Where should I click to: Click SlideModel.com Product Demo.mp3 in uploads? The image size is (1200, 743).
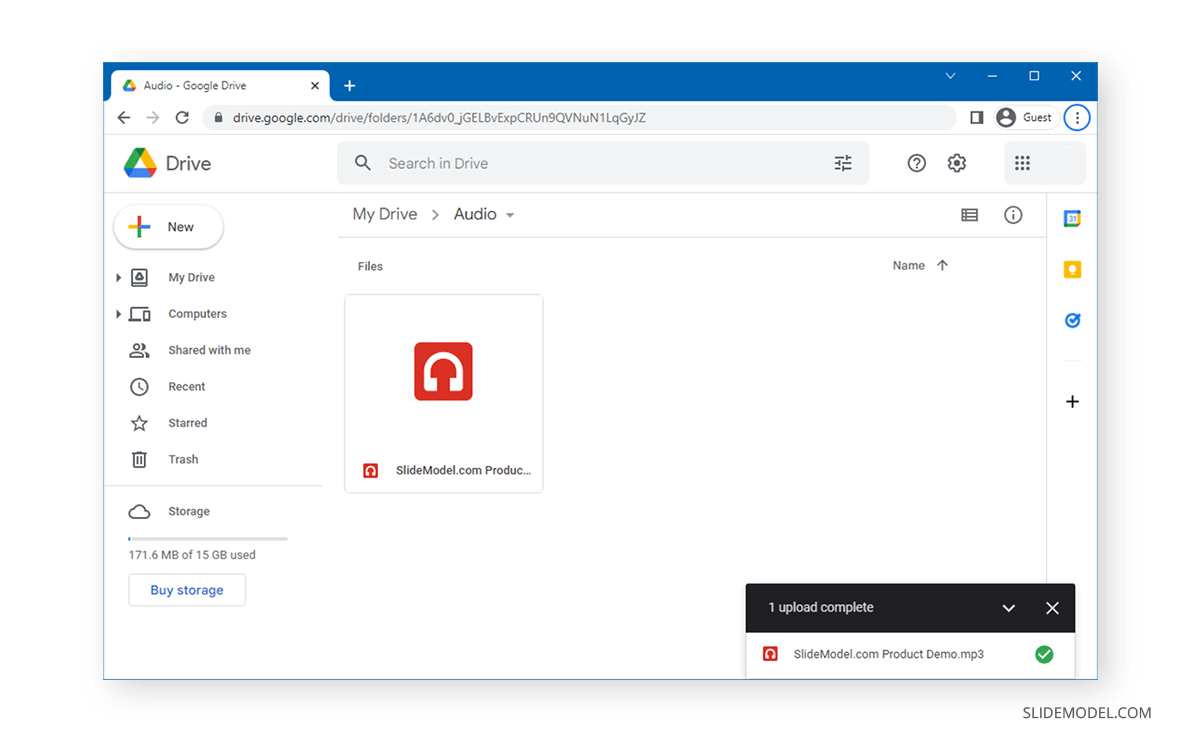coord(888,654)
